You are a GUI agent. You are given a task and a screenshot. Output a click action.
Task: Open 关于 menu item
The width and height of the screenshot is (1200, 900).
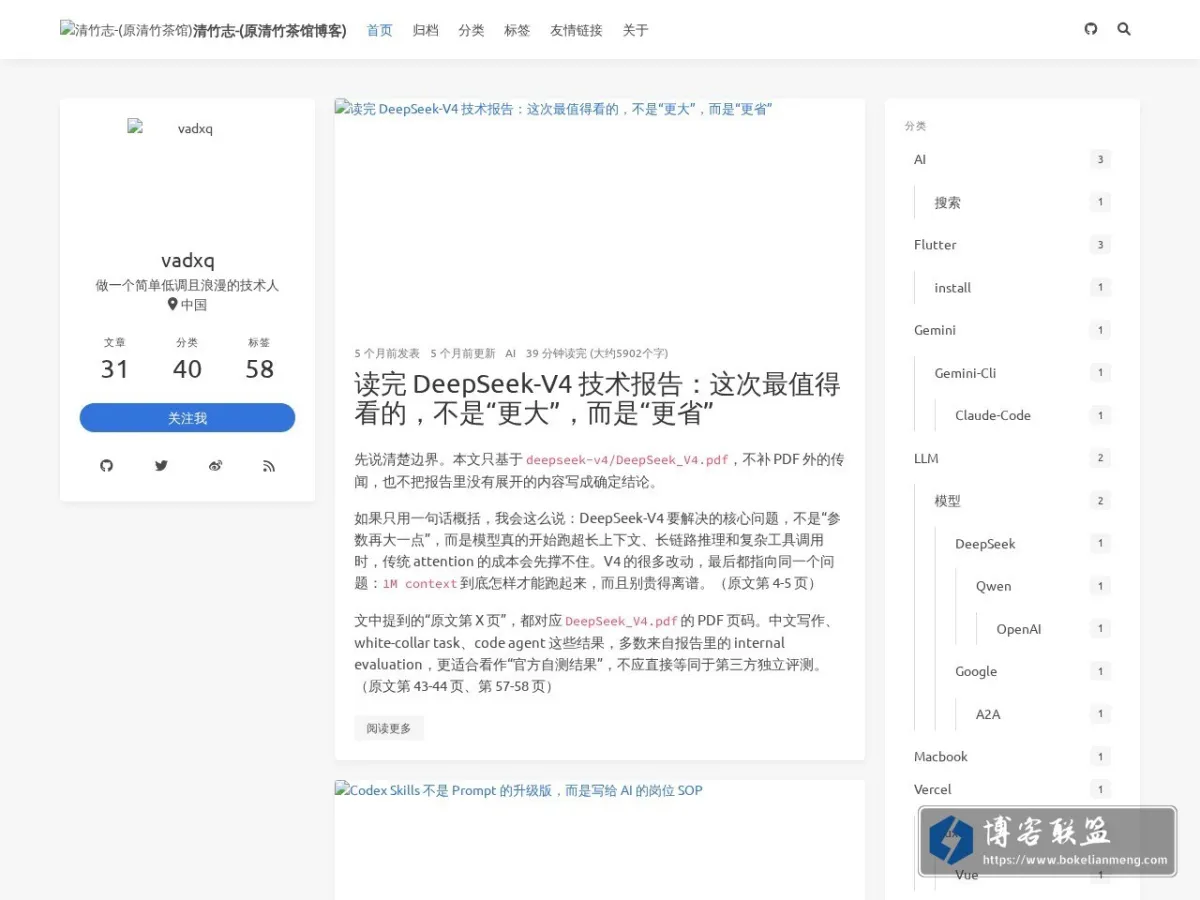(636, 30)
